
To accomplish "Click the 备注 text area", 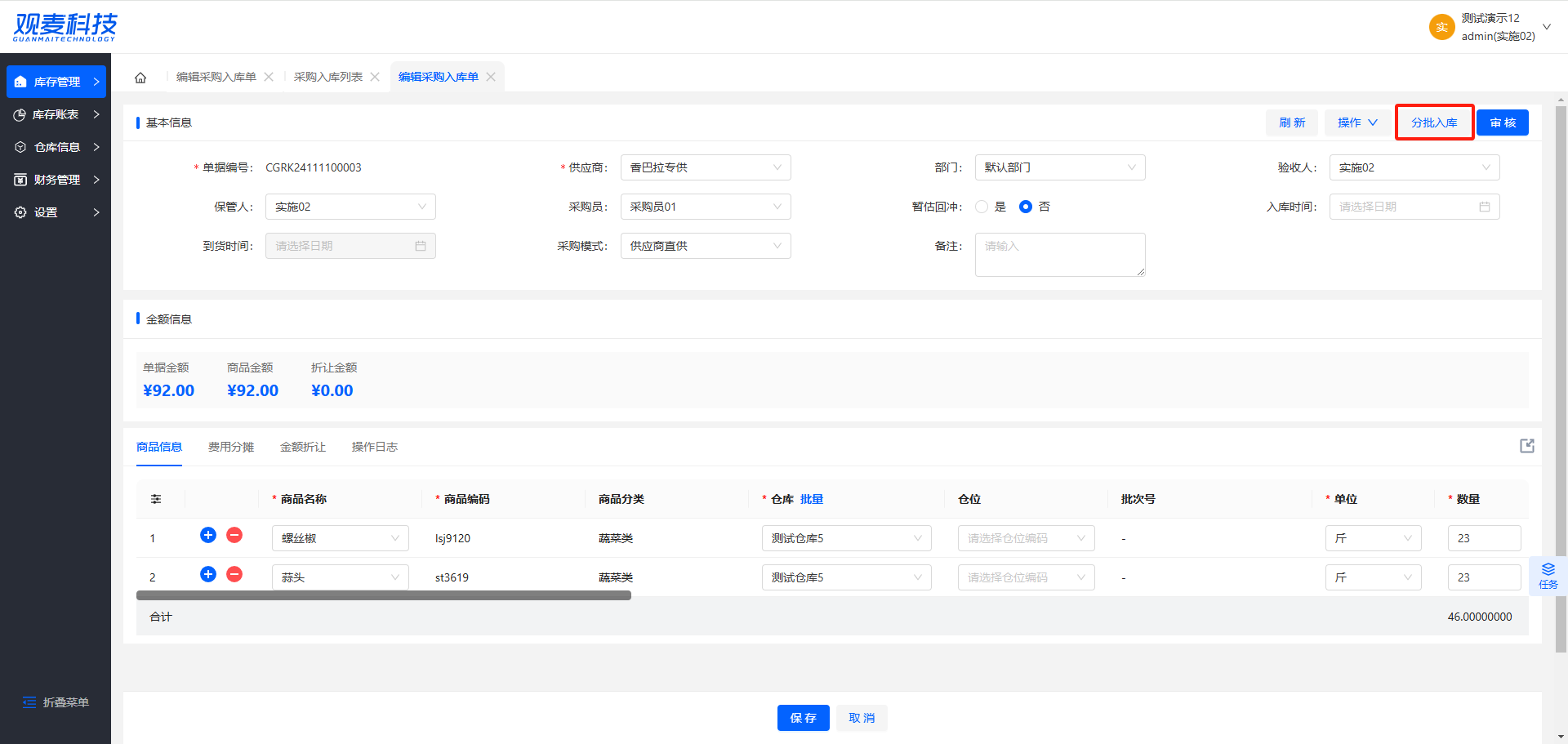I will tap(1059, 255).
